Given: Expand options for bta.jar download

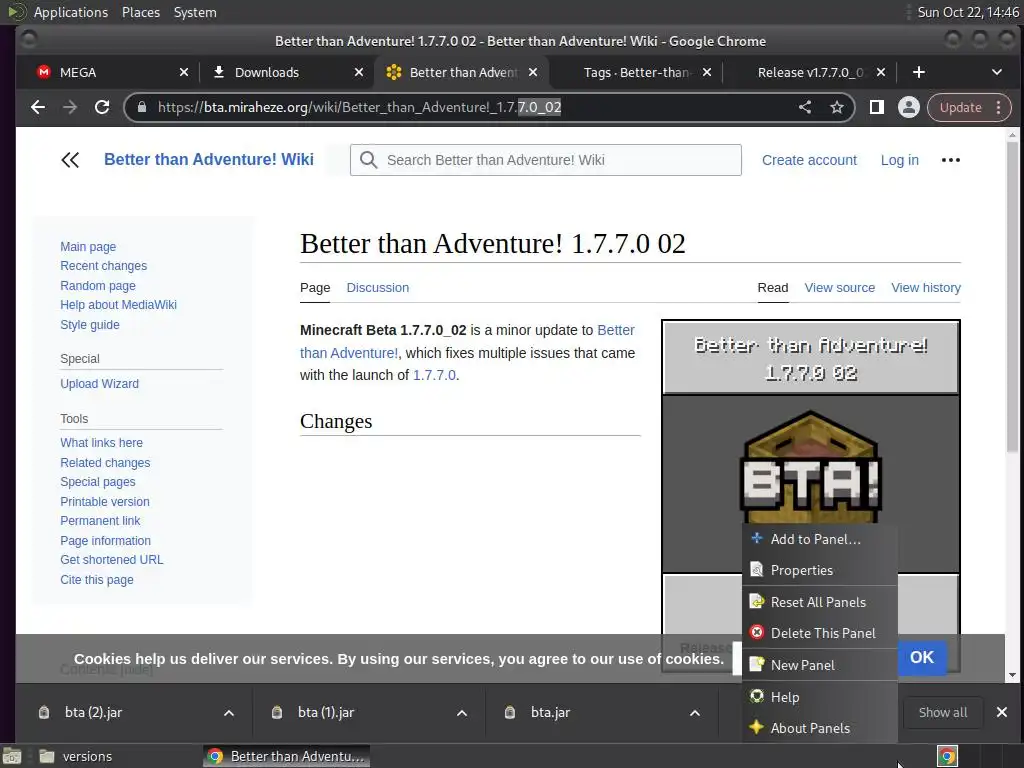Looking at the screenshot, I should (x=695, y=713).
